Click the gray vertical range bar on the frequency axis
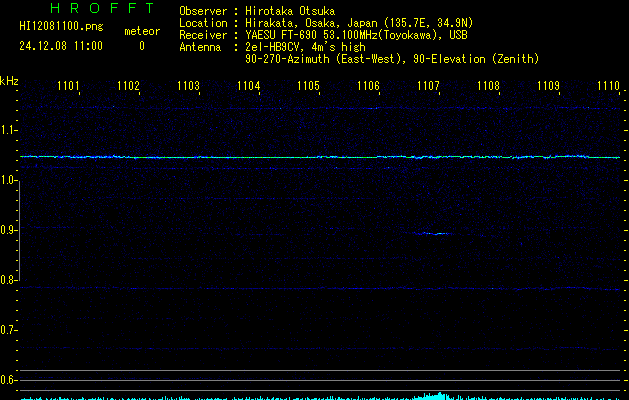 [x=19, y=230]
